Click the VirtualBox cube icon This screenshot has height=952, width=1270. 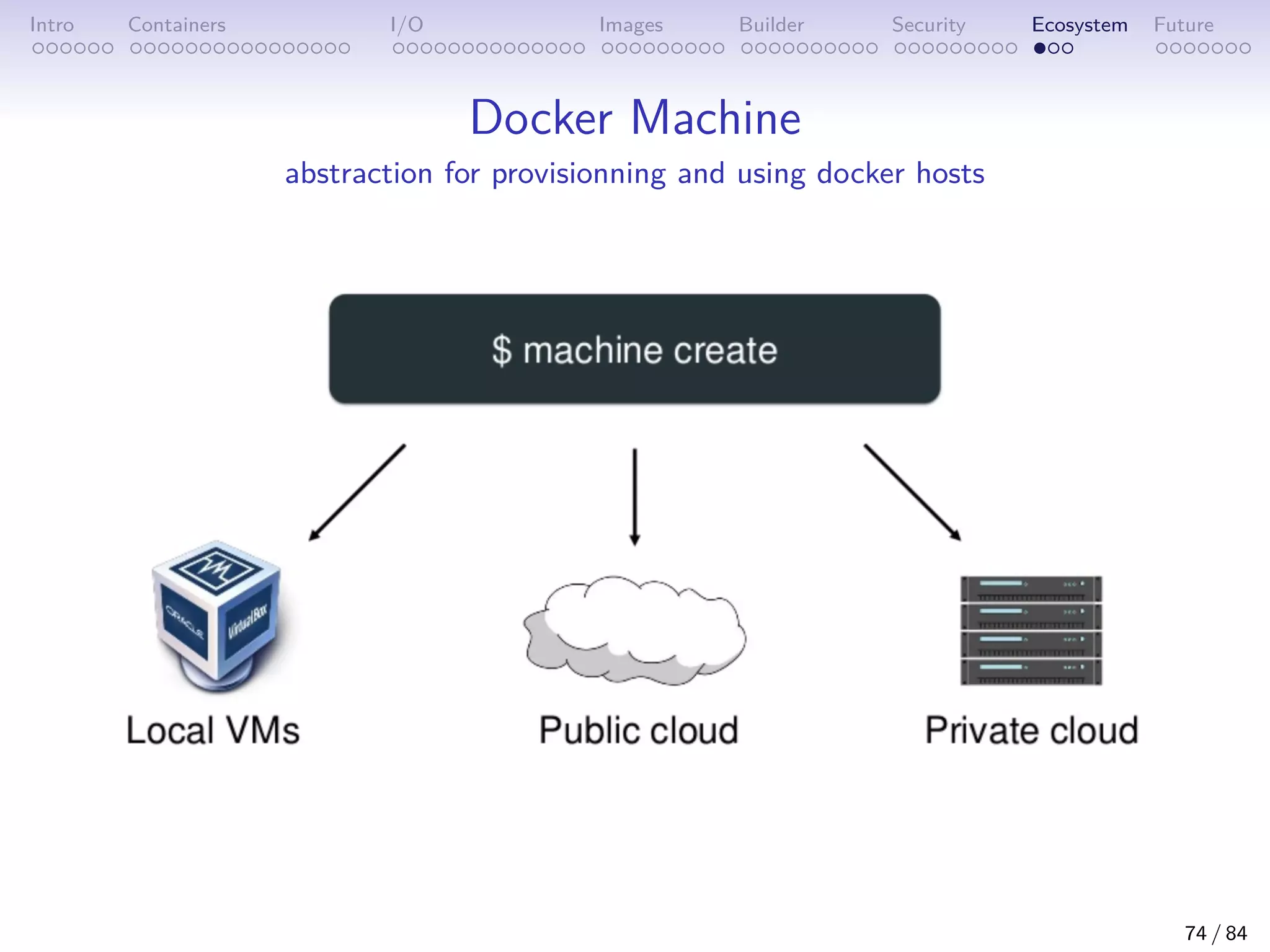(x=216, y=615)
